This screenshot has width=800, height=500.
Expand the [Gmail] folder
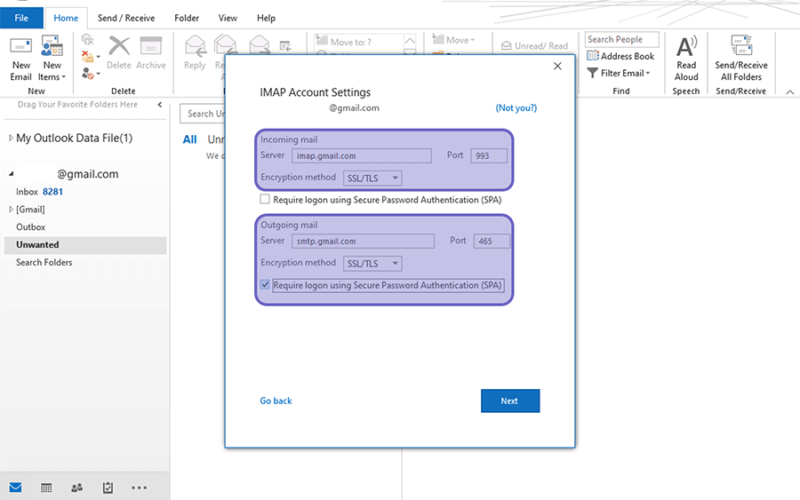click(11, 209)
